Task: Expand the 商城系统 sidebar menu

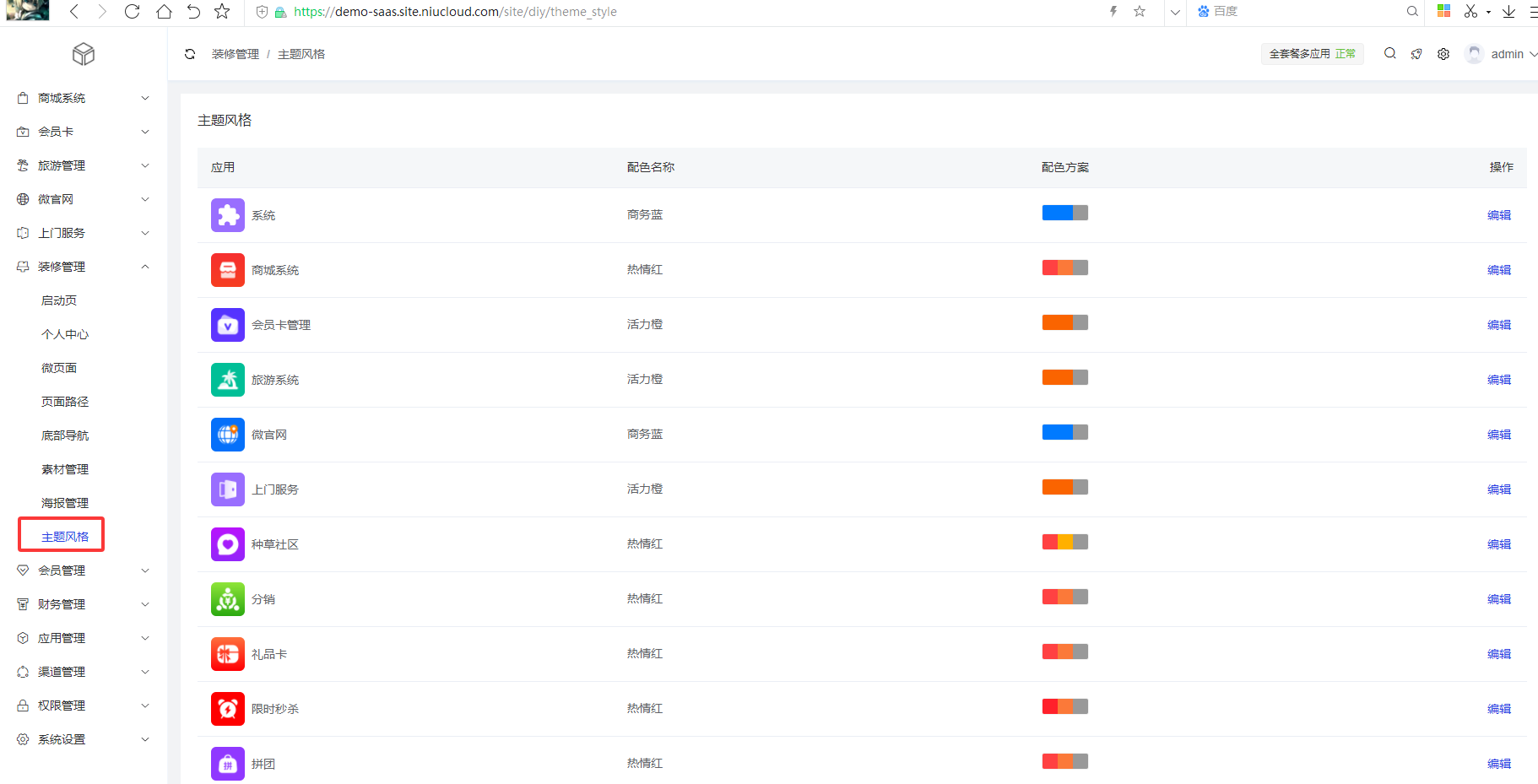Action: pos(84,98)
